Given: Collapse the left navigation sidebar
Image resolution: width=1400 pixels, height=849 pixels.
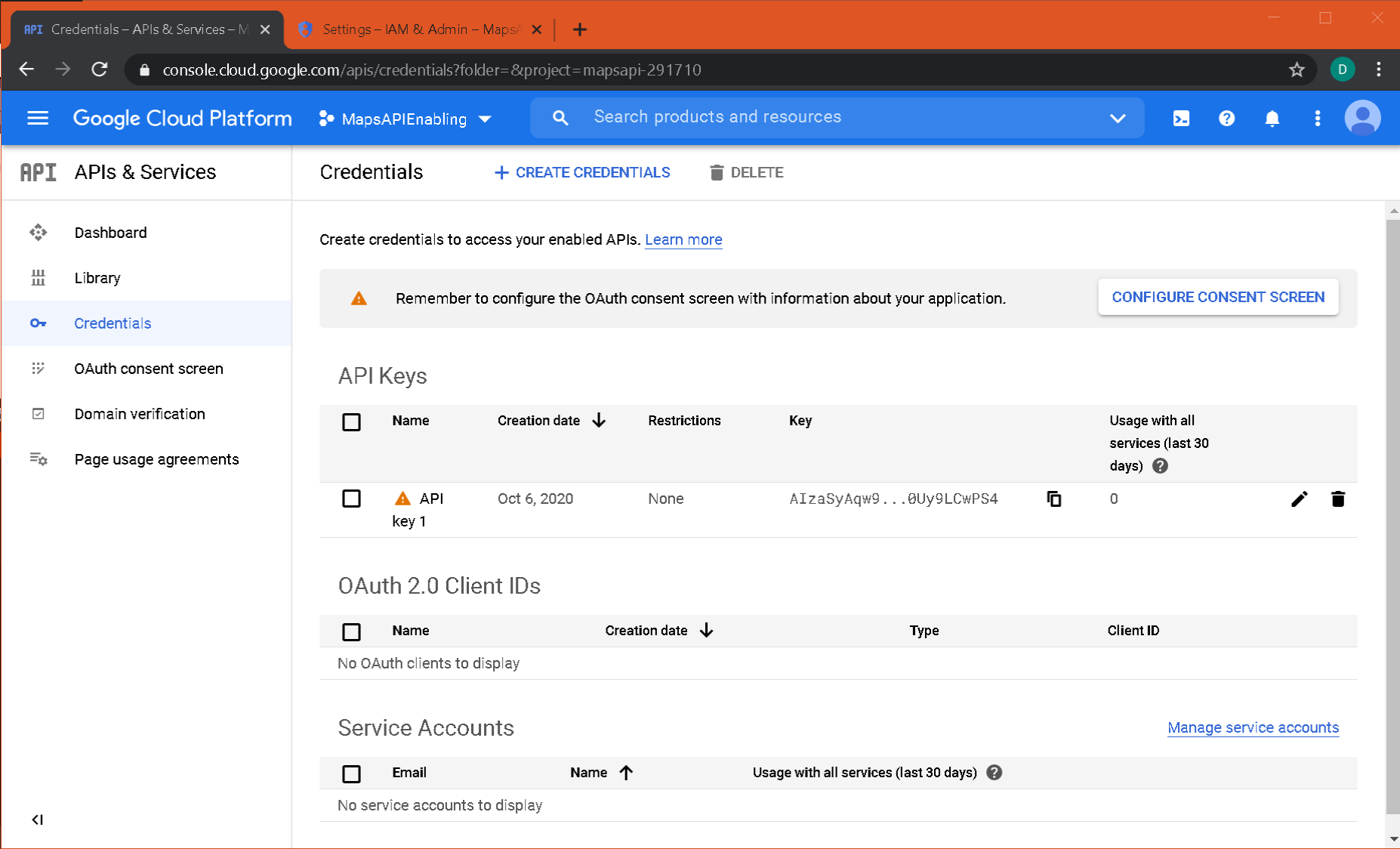Looking at the screenshot, I should tap(37, 820).
